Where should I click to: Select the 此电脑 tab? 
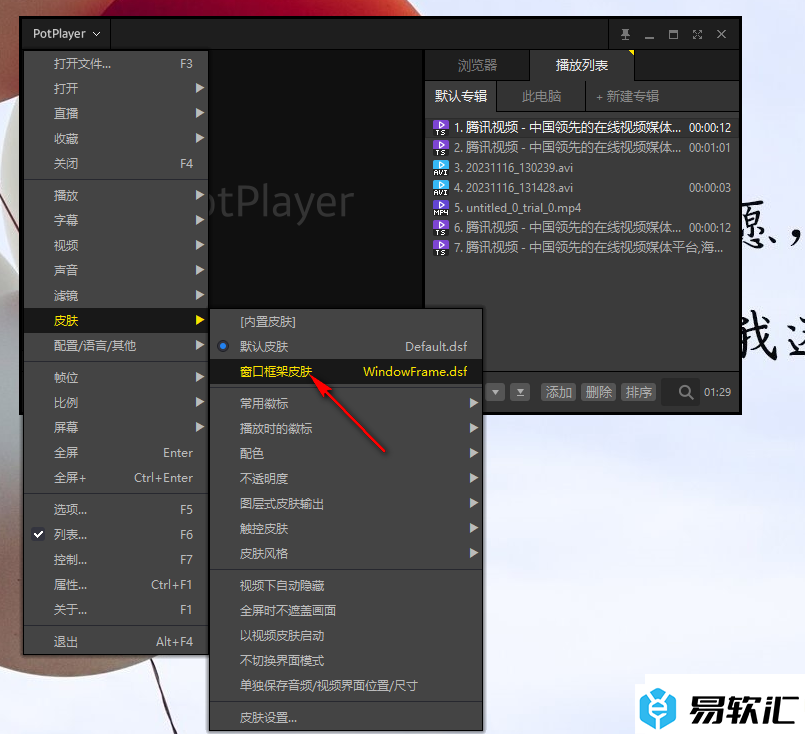pyautogui.click(x=541, y=96)
